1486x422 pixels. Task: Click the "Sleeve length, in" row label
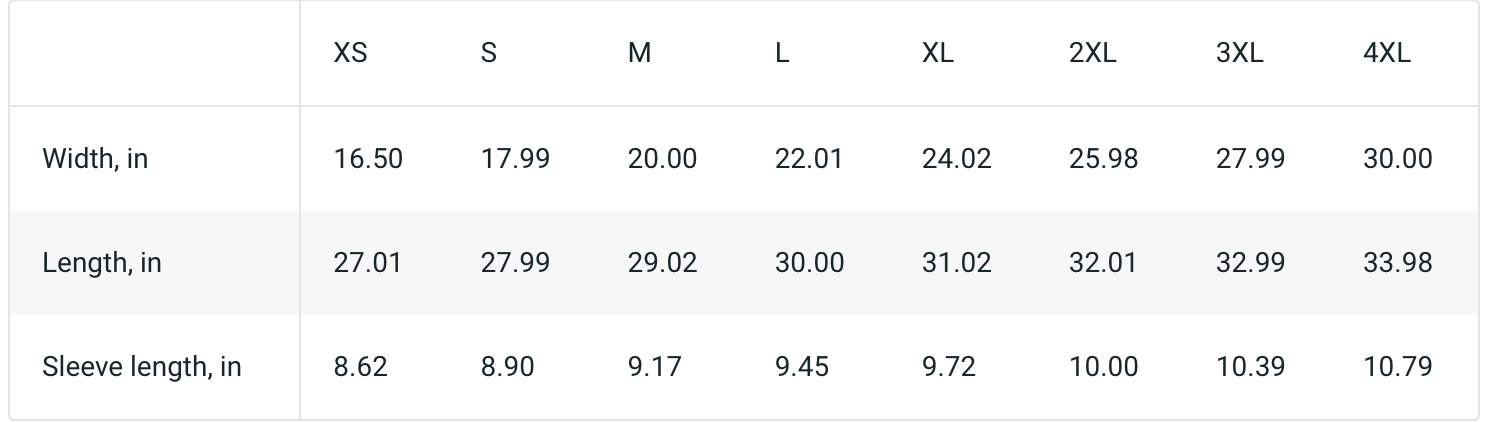click(x=141, y=367)
